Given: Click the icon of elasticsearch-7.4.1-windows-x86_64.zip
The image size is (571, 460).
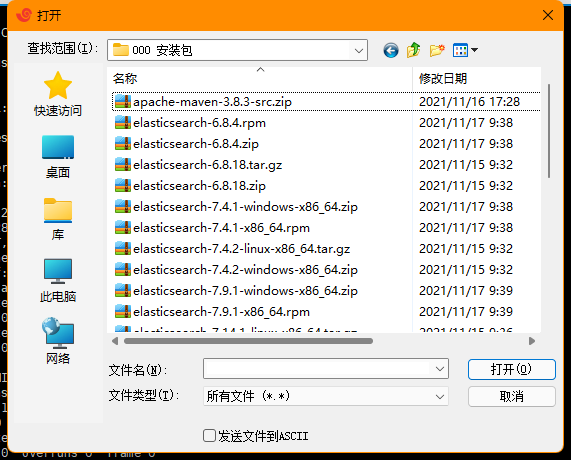Looking at the screenshot, I should click(x=123, y=207).
